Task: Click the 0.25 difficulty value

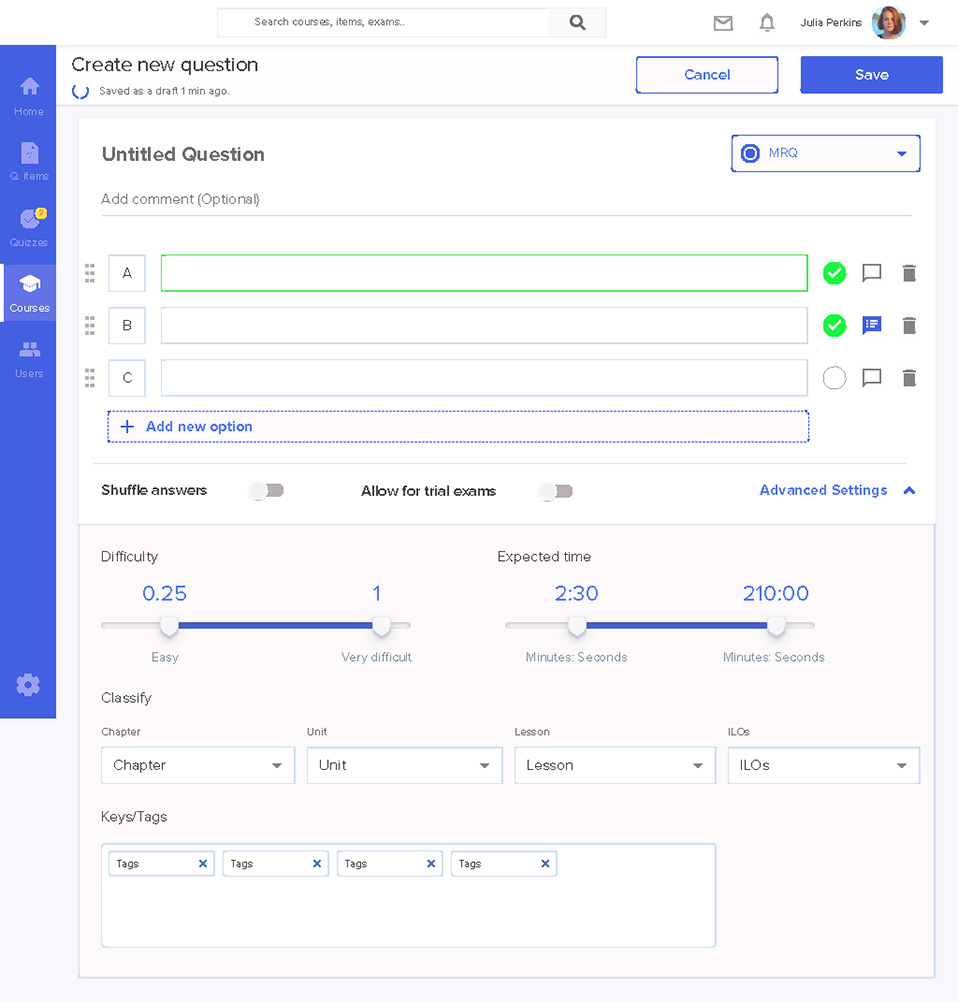Action: point(164,594)
